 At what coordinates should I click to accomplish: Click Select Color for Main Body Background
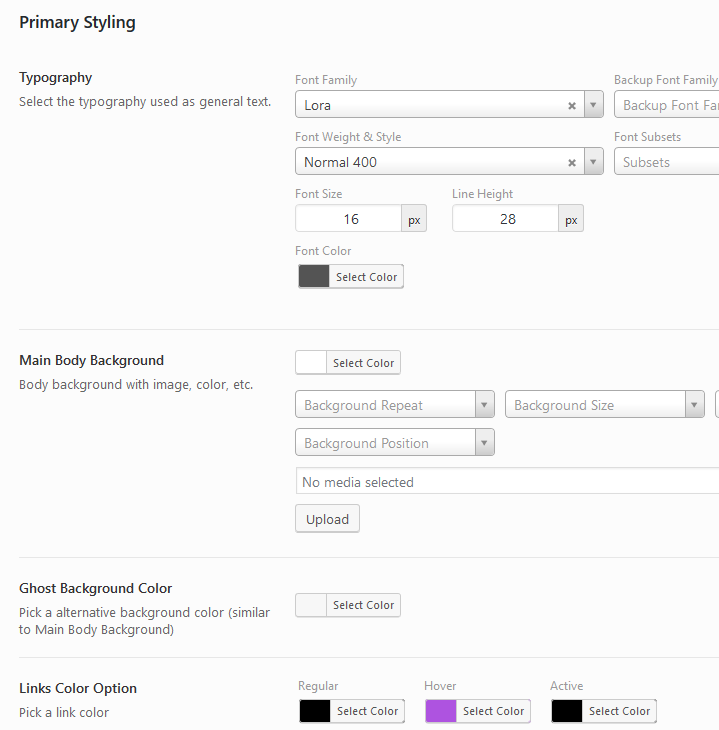(363, 363)
